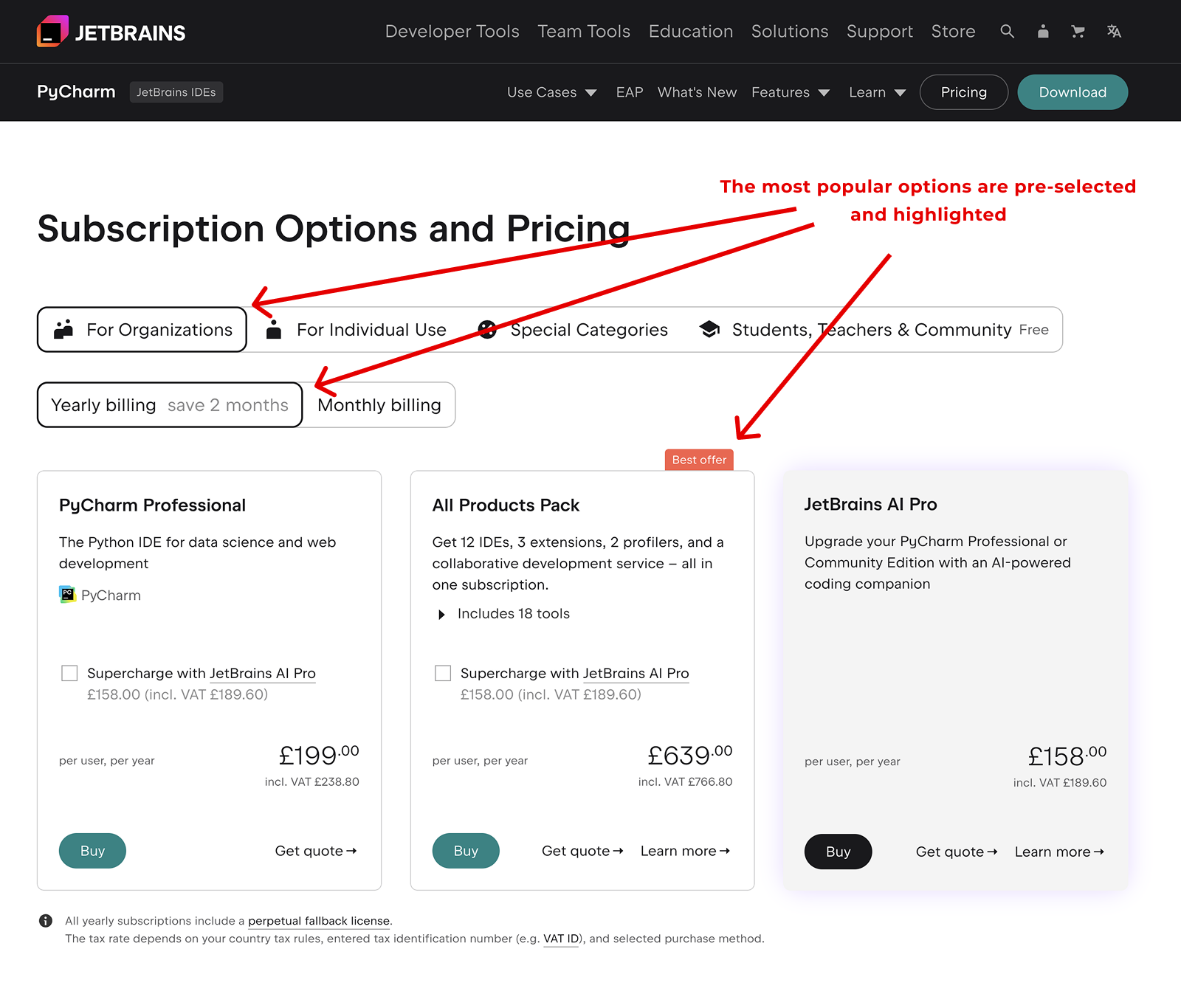Open the perpetual fallback license link
This screenshot has width=1181, height=1008.
pyautogui.click(x=319, y=921)
